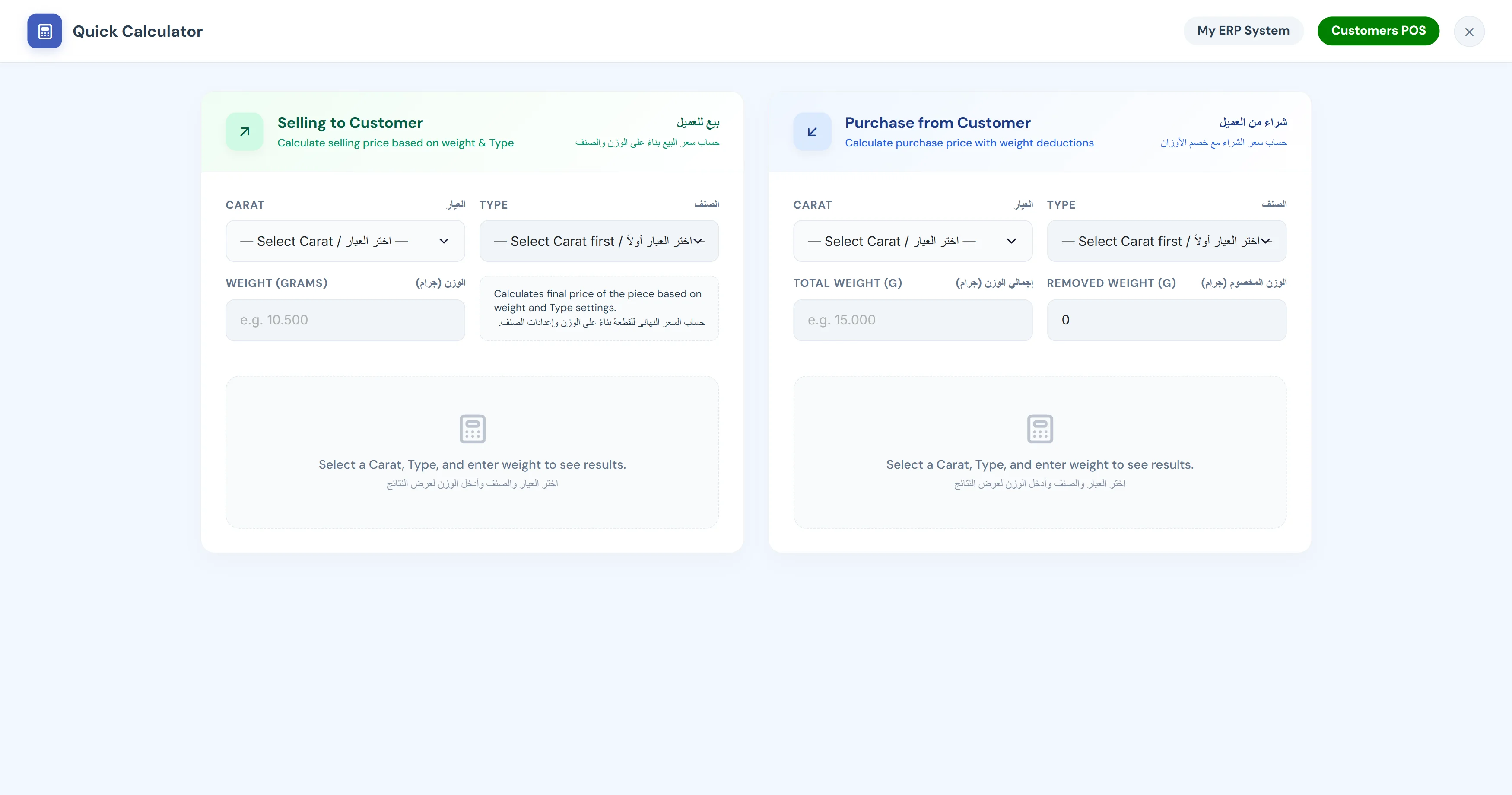Open the Selling Type dropdown
The width and height of the screenshot is (1512, 795).
(599, 241)
